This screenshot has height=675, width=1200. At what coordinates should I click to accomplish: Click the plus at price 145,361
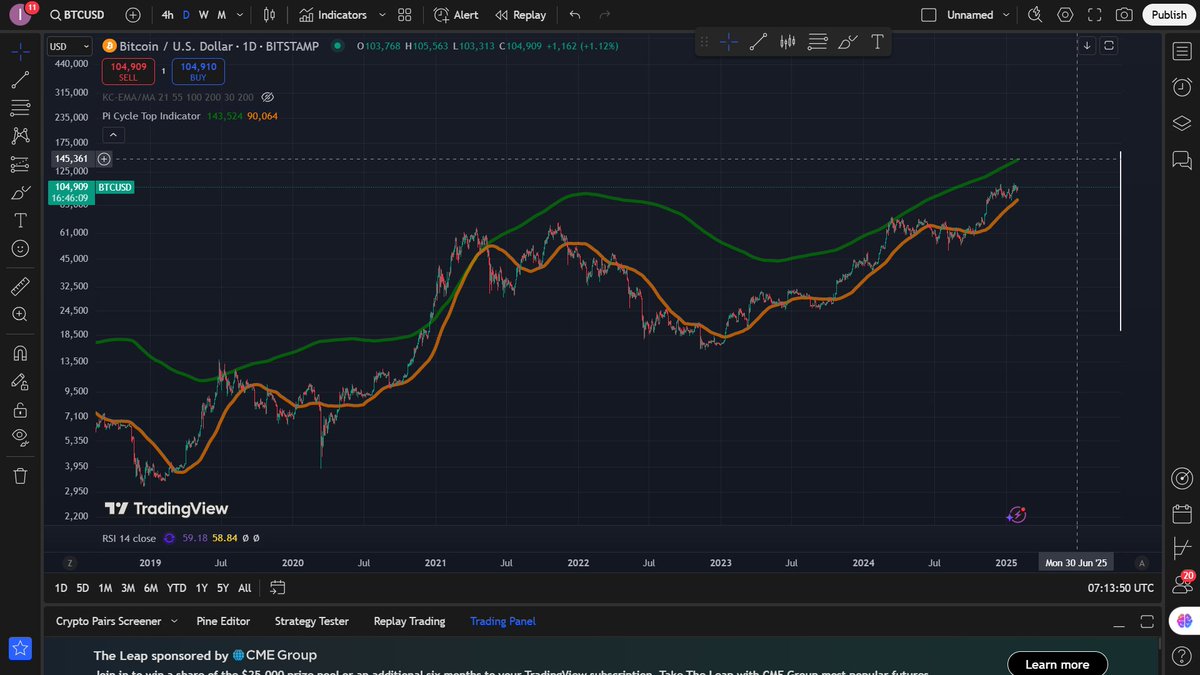(104, 159)
